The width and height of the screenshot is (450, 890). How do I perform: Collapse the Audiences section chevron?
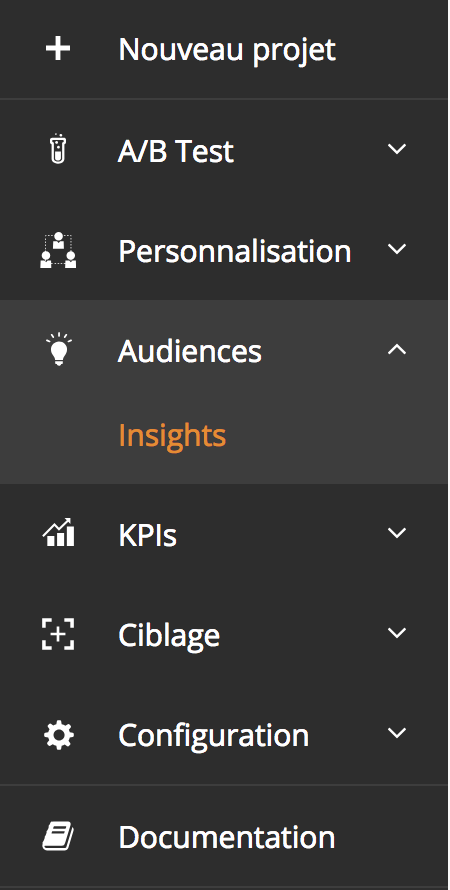click(x=397, y=350)
